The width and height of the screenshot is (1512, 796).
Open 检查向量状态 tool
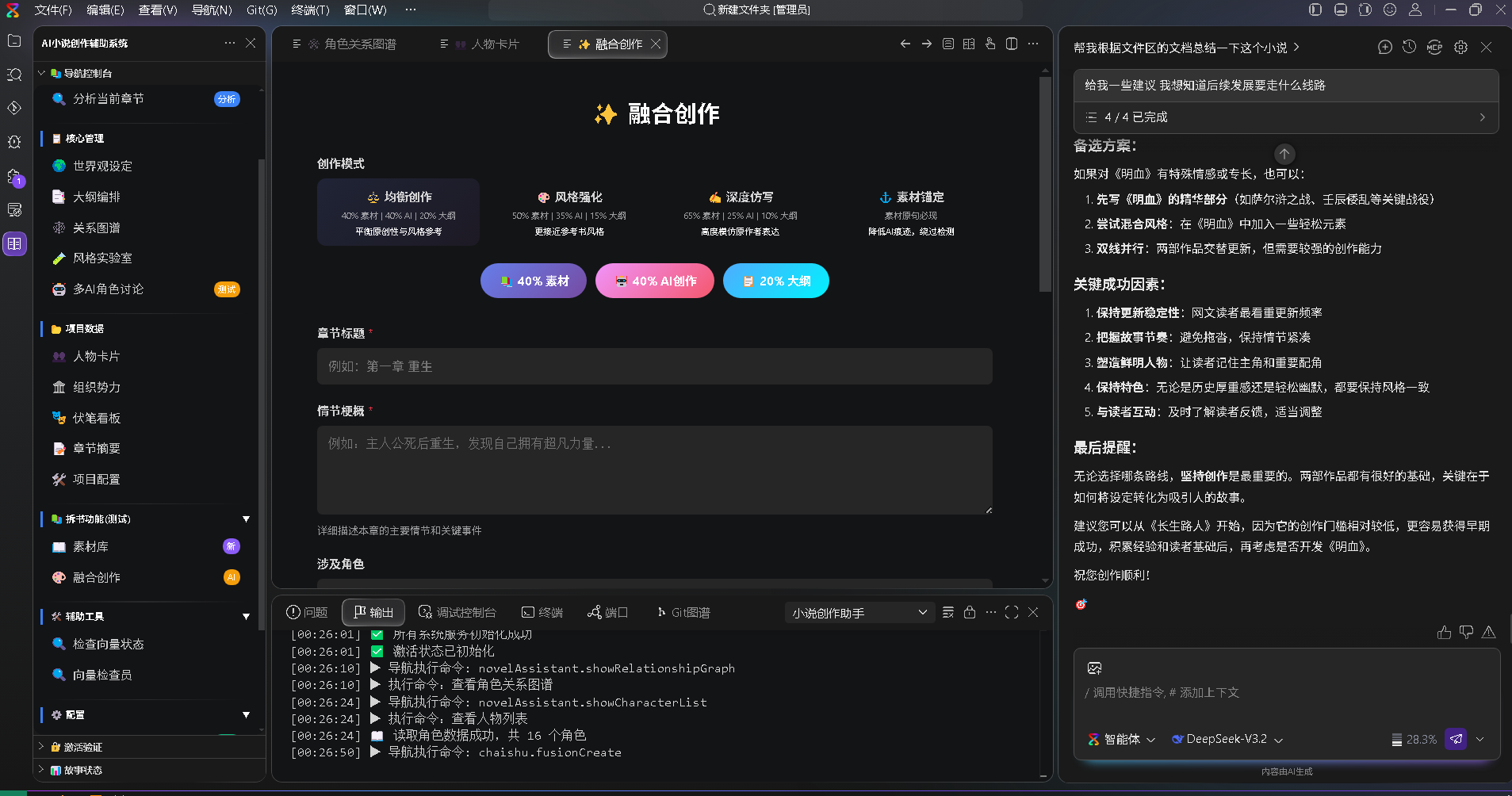click(x=109, y=644)
